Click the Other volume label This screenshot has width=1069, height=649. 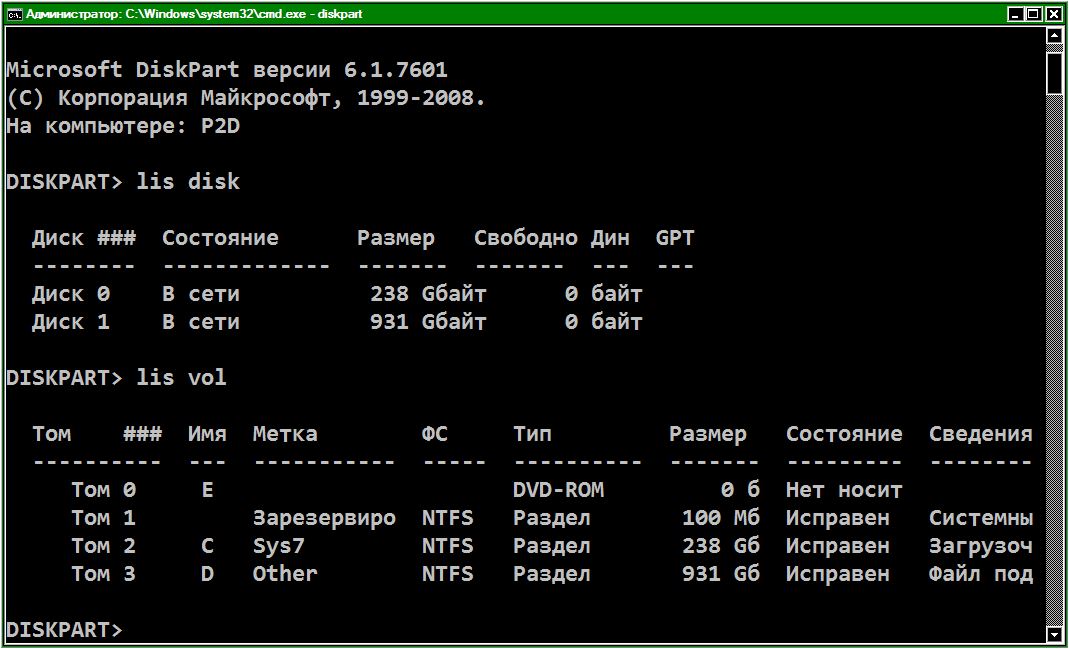click(x=284, y=574)
